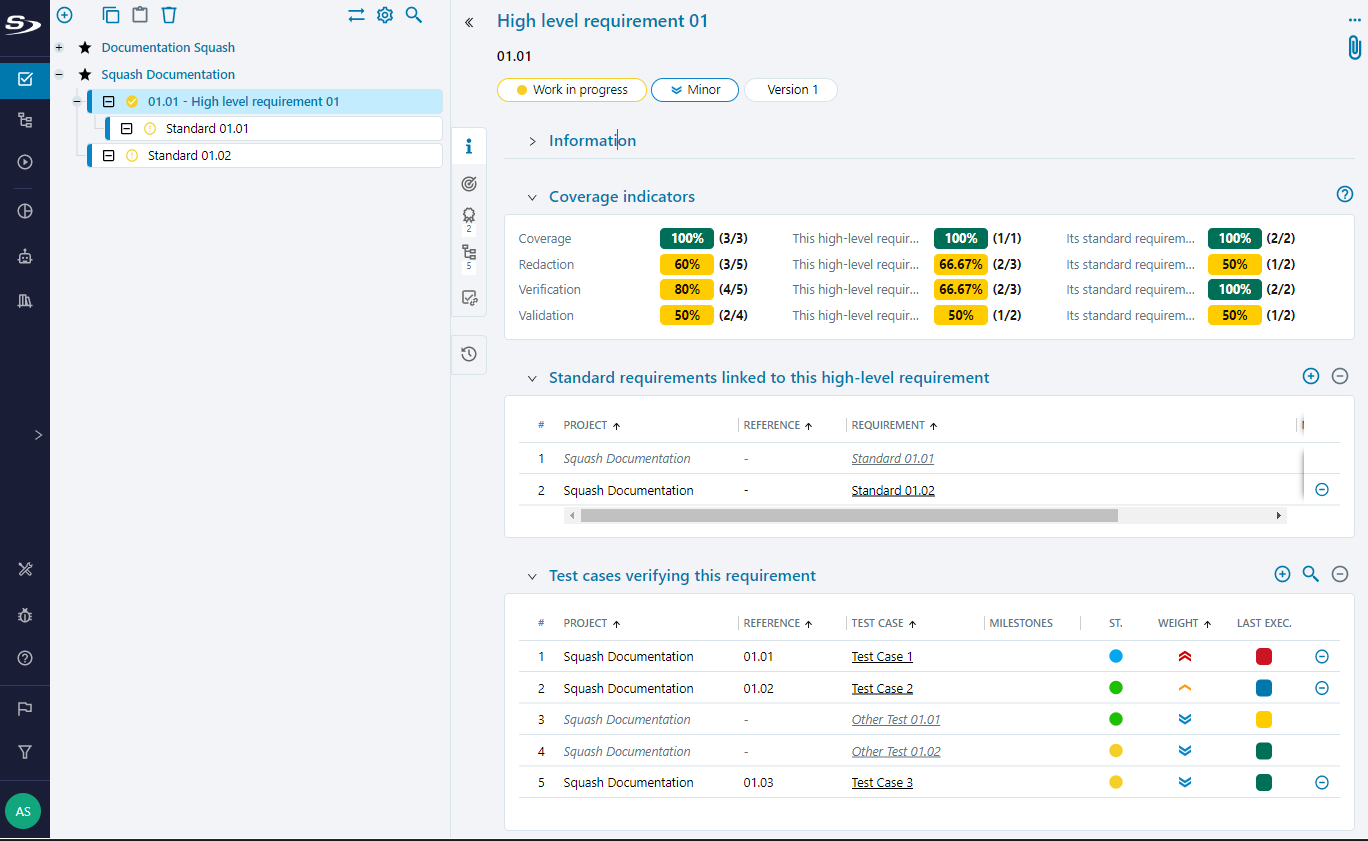Expand the Documentation Squash project node

[x=59, y=48]
